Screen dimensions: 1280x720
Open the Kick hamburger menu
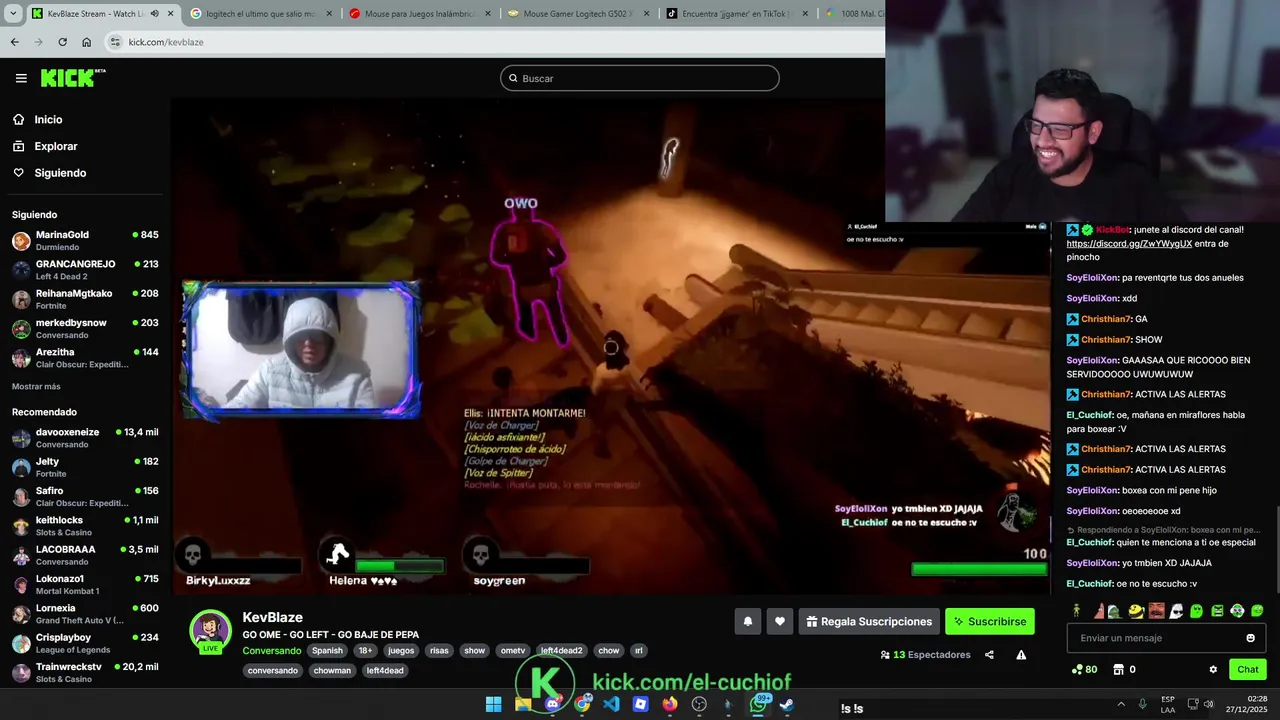tap(21, 78)
